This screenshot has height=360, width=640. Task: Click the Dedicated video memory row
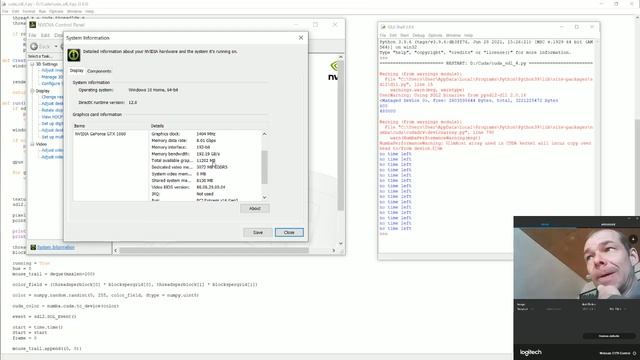tap(206, 167)
